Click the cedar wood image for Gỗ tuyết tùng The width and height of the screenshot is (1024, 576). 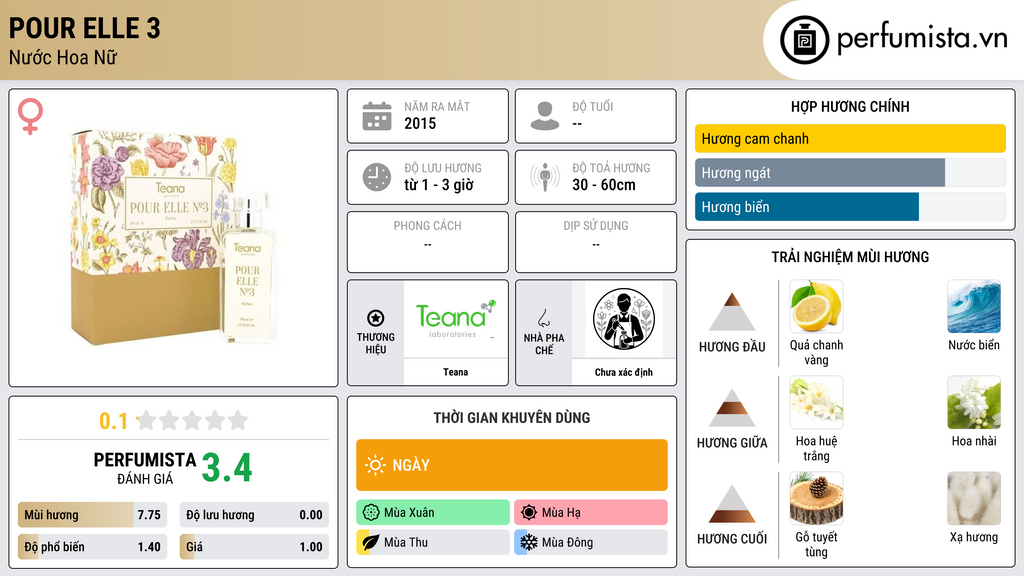pyautogui.click(x=816, y=498)
